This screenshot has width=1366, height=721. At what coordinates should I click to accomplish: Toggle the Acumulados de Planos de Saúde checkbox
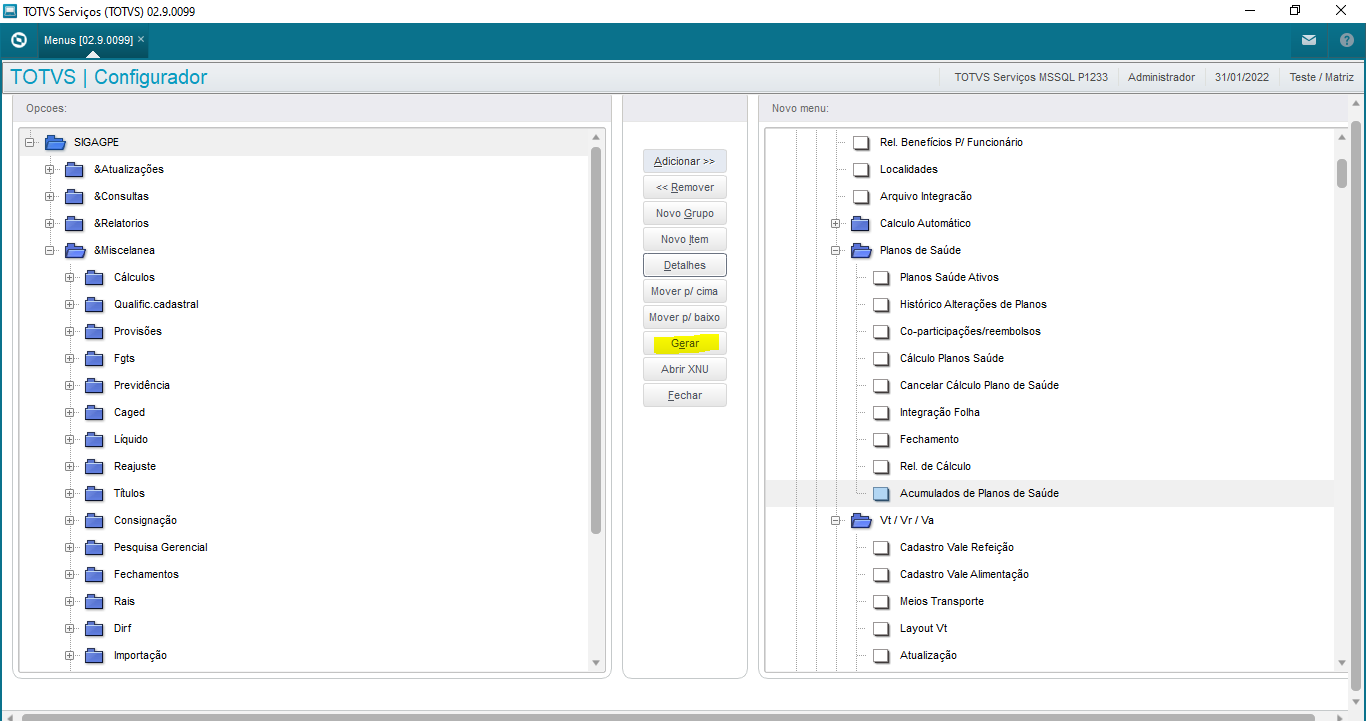click(881, 493)
